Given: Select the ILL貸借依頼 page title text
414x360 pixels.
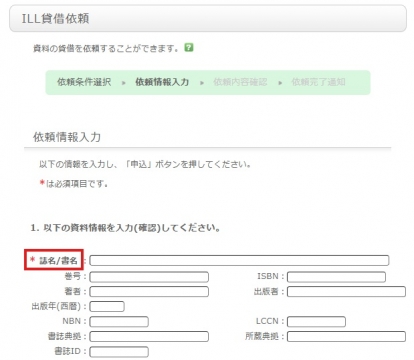Looking at the screenshot, I should (55, 19).
